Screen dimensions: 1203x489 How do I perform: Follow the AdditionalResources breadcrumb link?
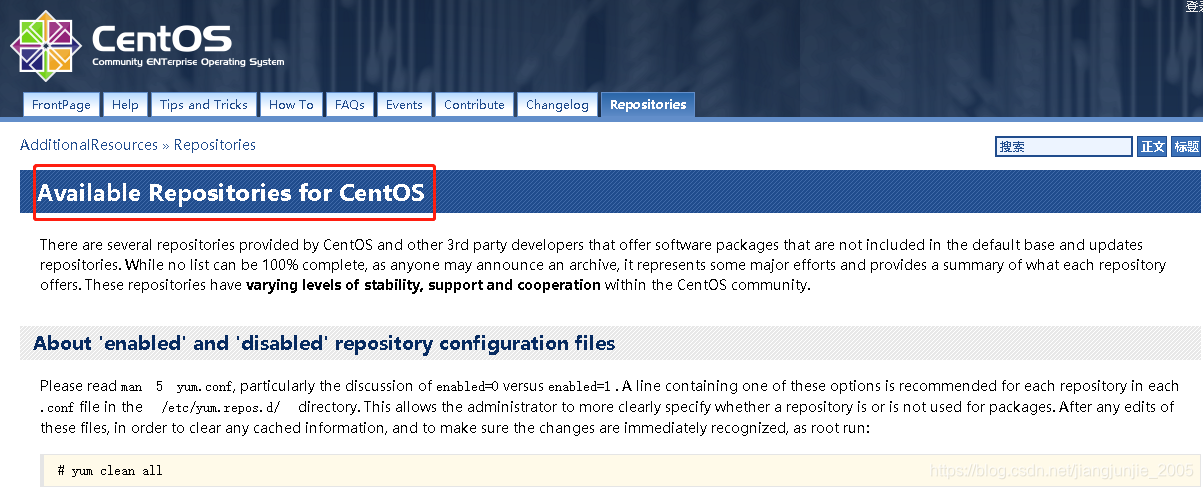click(x=89, y=145)
